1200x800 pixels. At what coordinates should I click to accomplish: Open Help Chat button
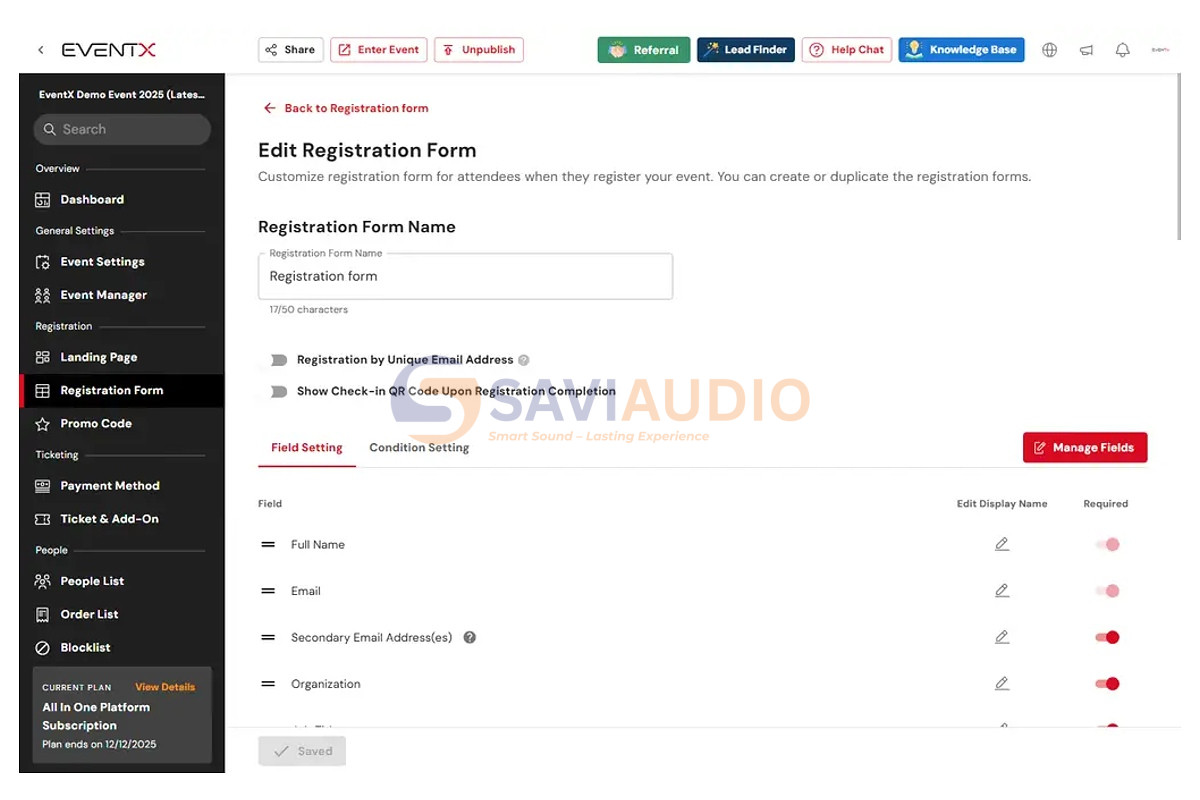[x=847, y=50]
